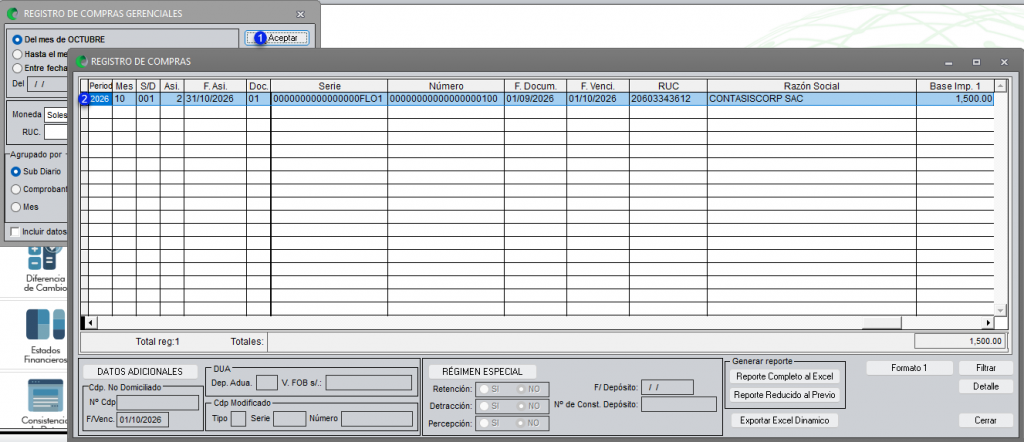Click the totals field showing 1,500.00
Screen dimensions: 1024x442
[x=959, y=341]
